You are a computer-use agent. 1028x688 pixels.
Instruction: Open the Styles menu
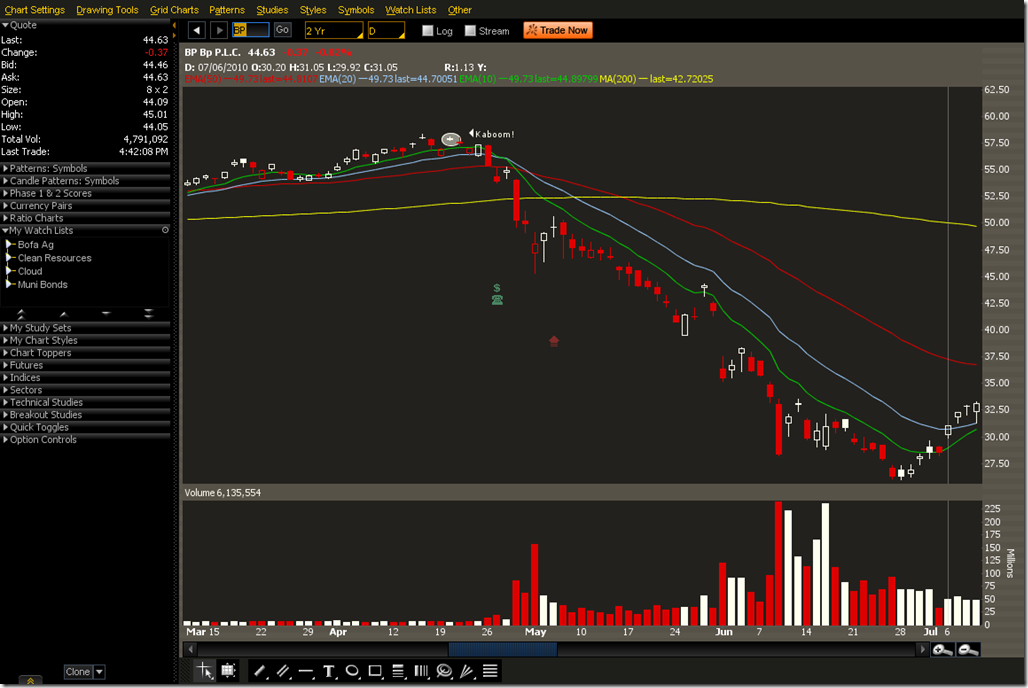313,10
